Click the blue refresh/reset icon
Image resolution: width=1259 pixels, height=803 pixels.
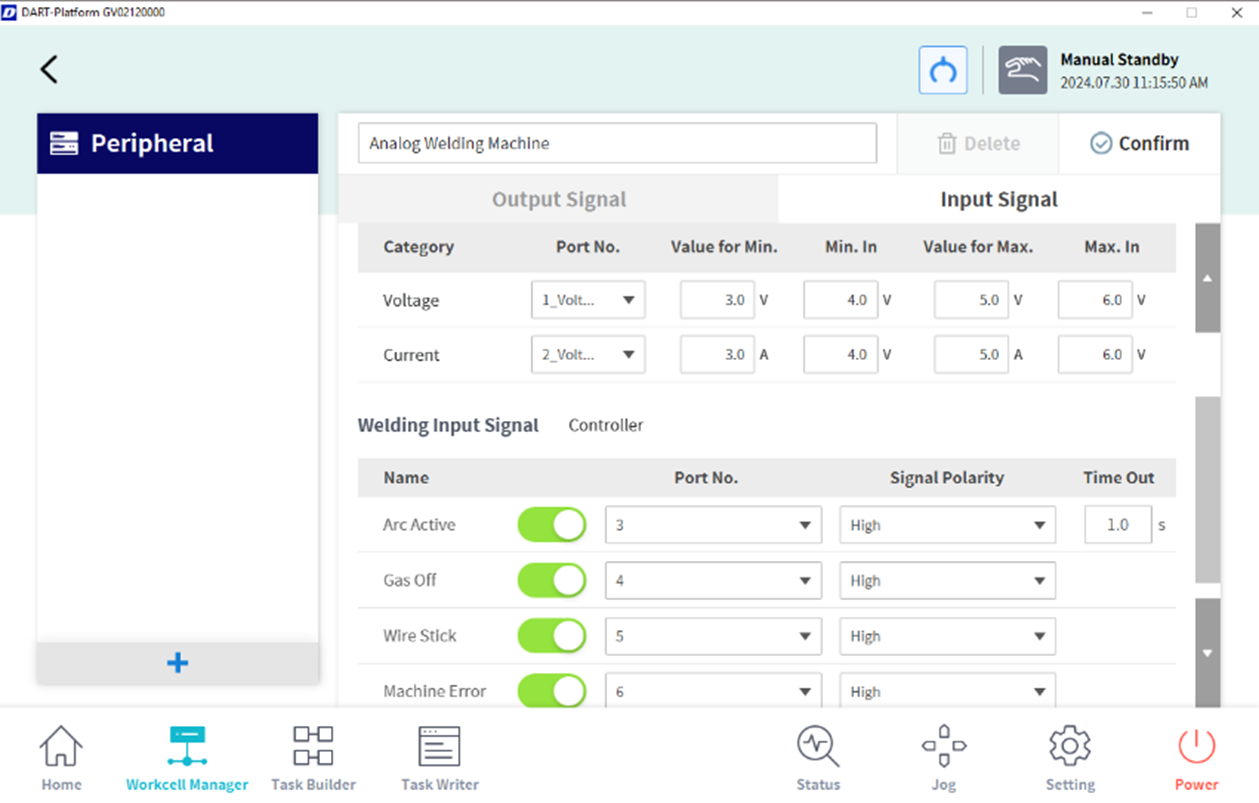pyautogui.click(x=943, y=70)
